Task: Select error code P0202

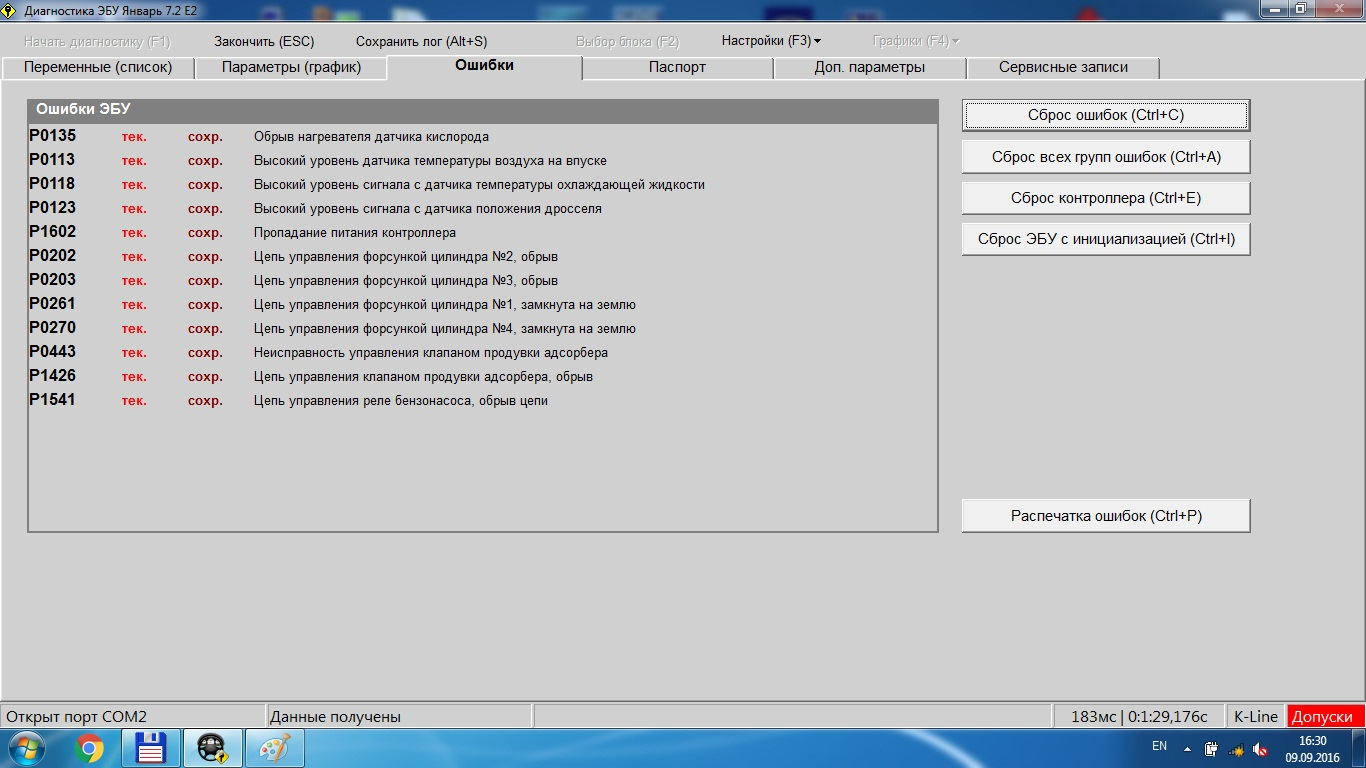Action: [52, 256]
